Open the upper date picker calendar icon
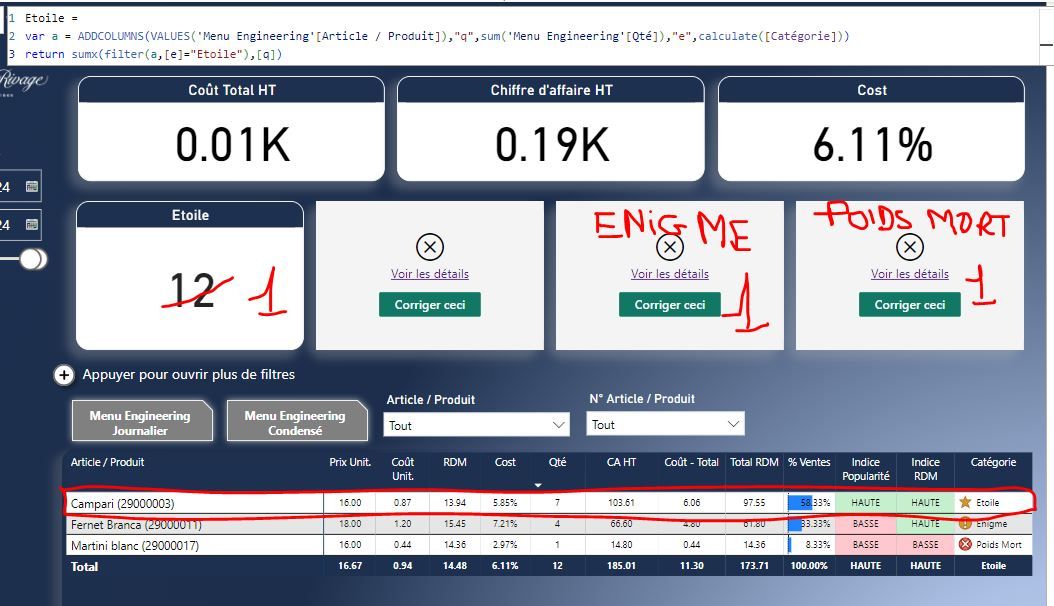Viewport: 1054px width, 606px height. click(32, 187)
